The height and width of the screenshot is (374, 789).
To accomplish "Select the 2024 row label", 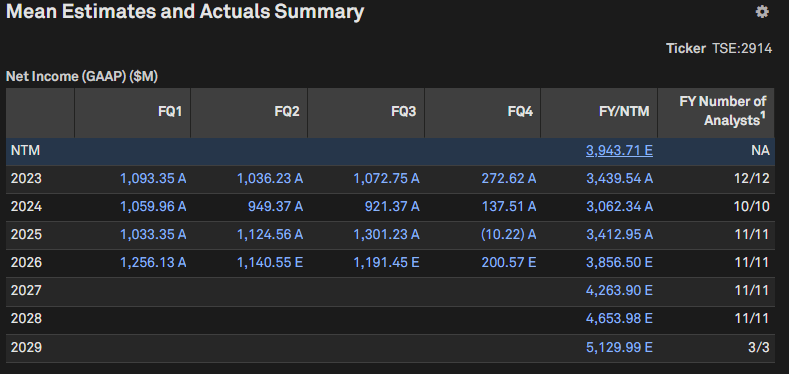I will click(26, 206).
